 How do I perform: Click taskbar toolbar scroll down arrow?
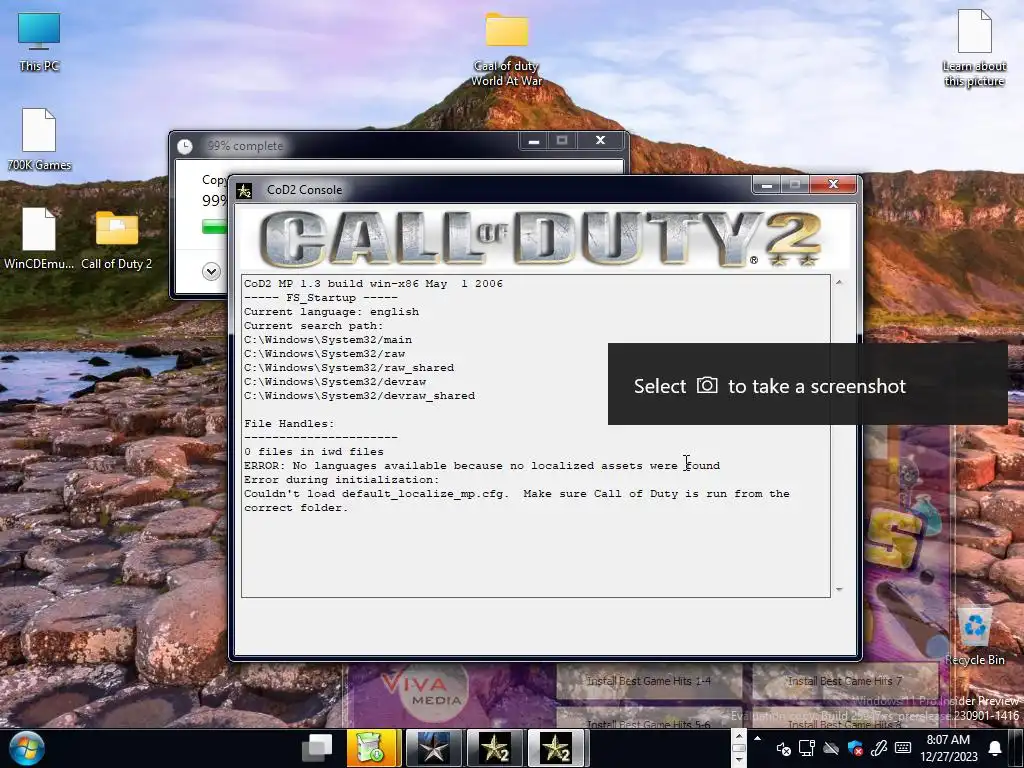click(739, 760)
